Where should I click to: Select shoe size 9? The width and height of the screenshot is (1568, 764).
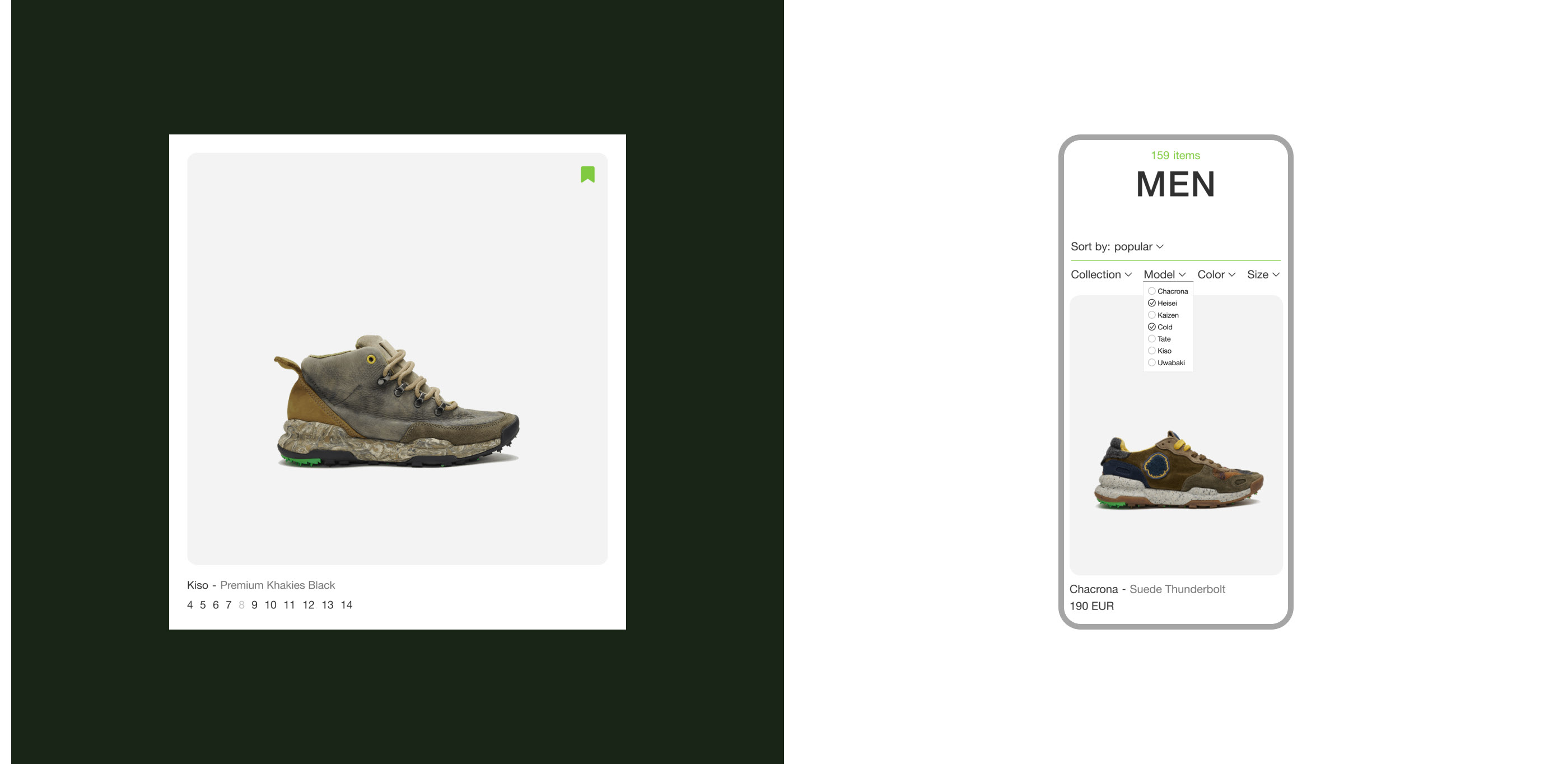pos(254,605)
